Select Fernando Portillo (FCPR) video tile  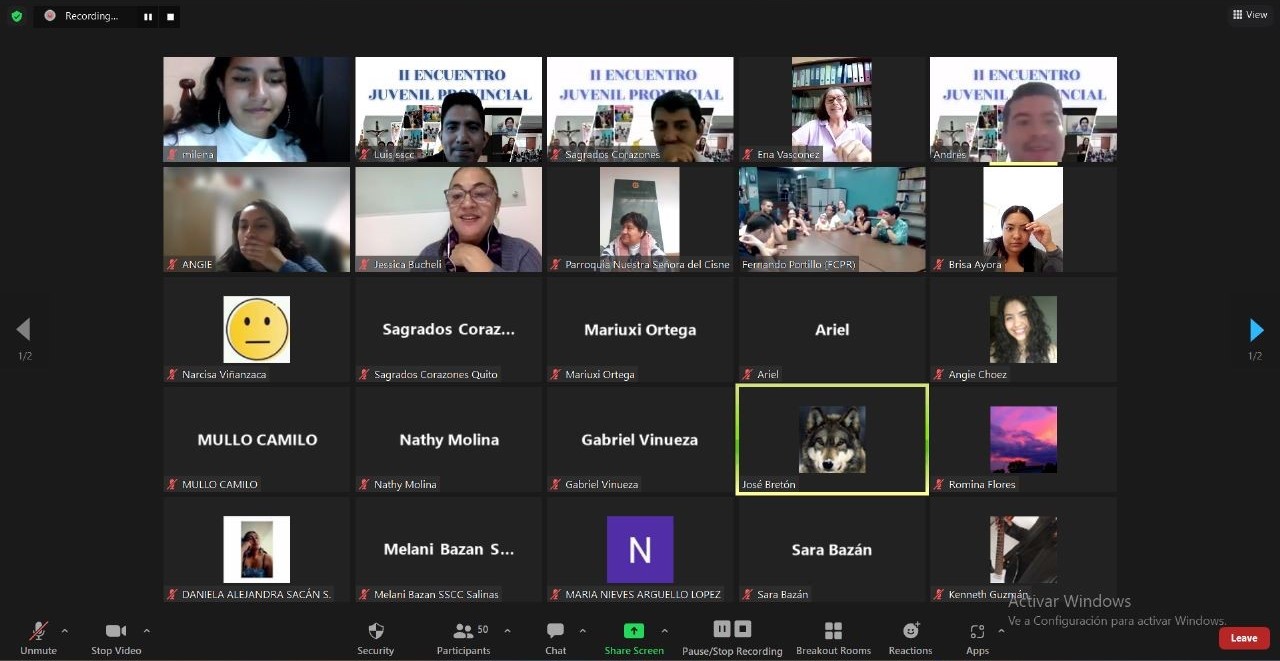pos(832,219)
